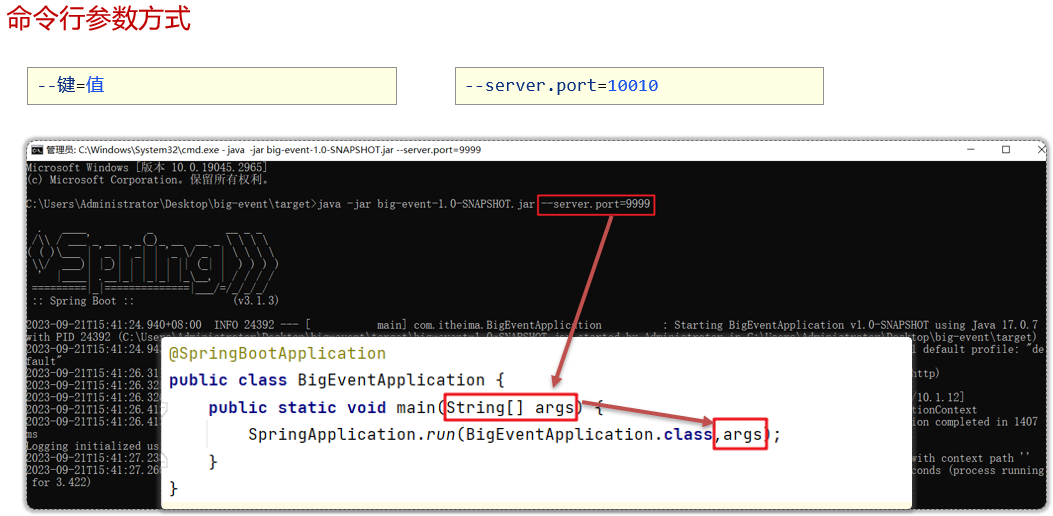
Task: Click the (v3.1.3) version text
Action: [257, 300]
